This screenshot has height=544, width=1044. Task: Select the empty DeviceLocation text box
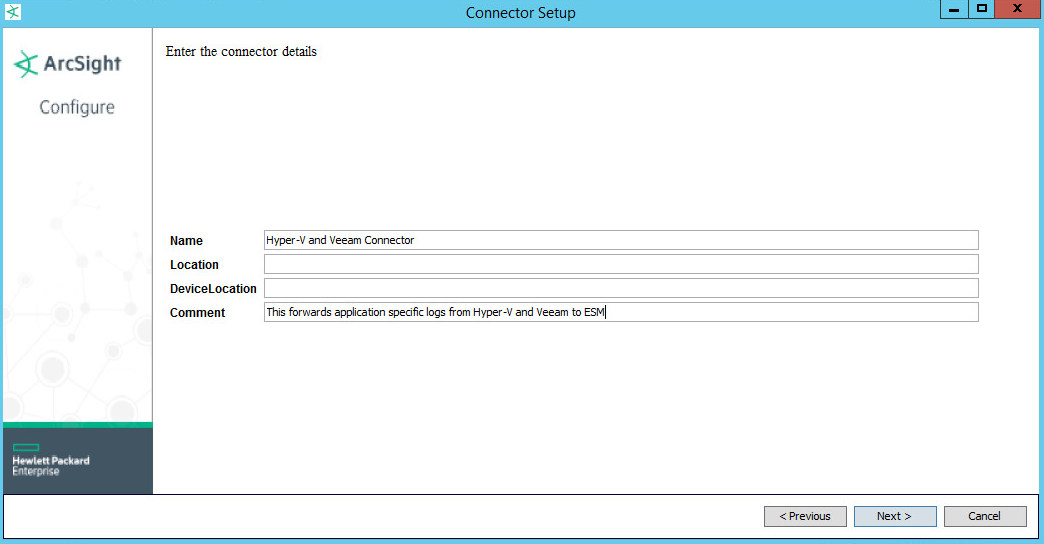[x=620, y=288]
